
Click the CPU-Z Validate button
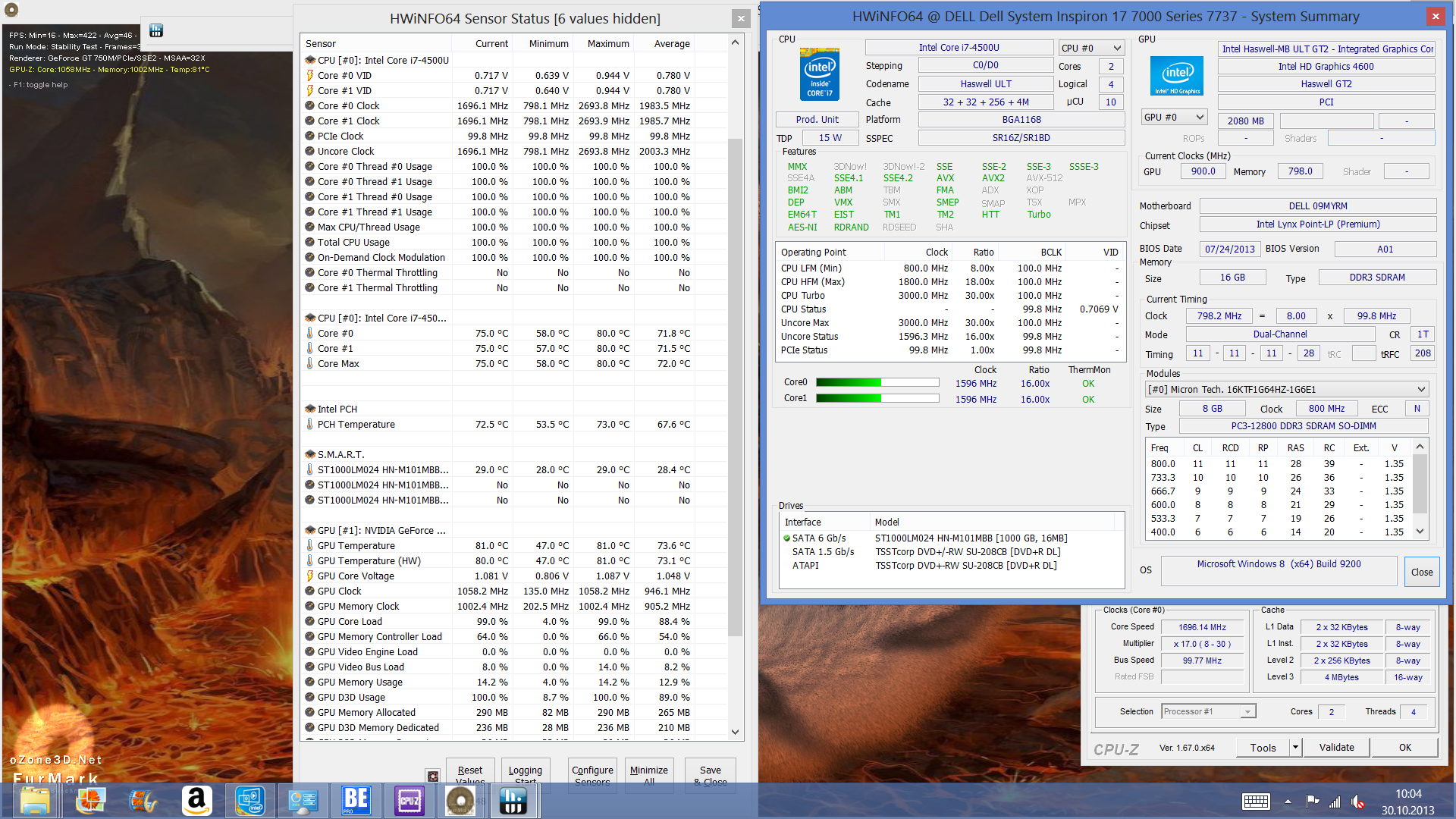click(1336, 748)
